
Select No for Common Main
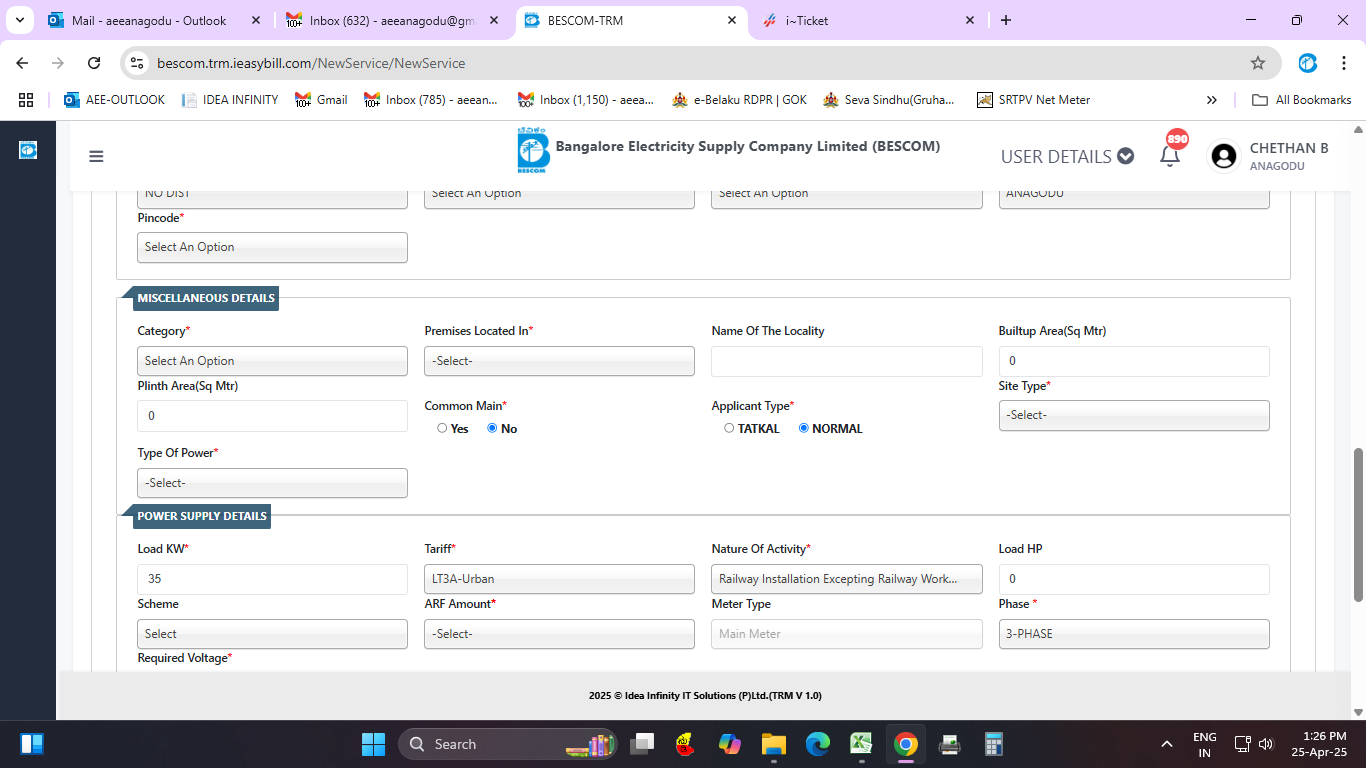tap(492, 428)
